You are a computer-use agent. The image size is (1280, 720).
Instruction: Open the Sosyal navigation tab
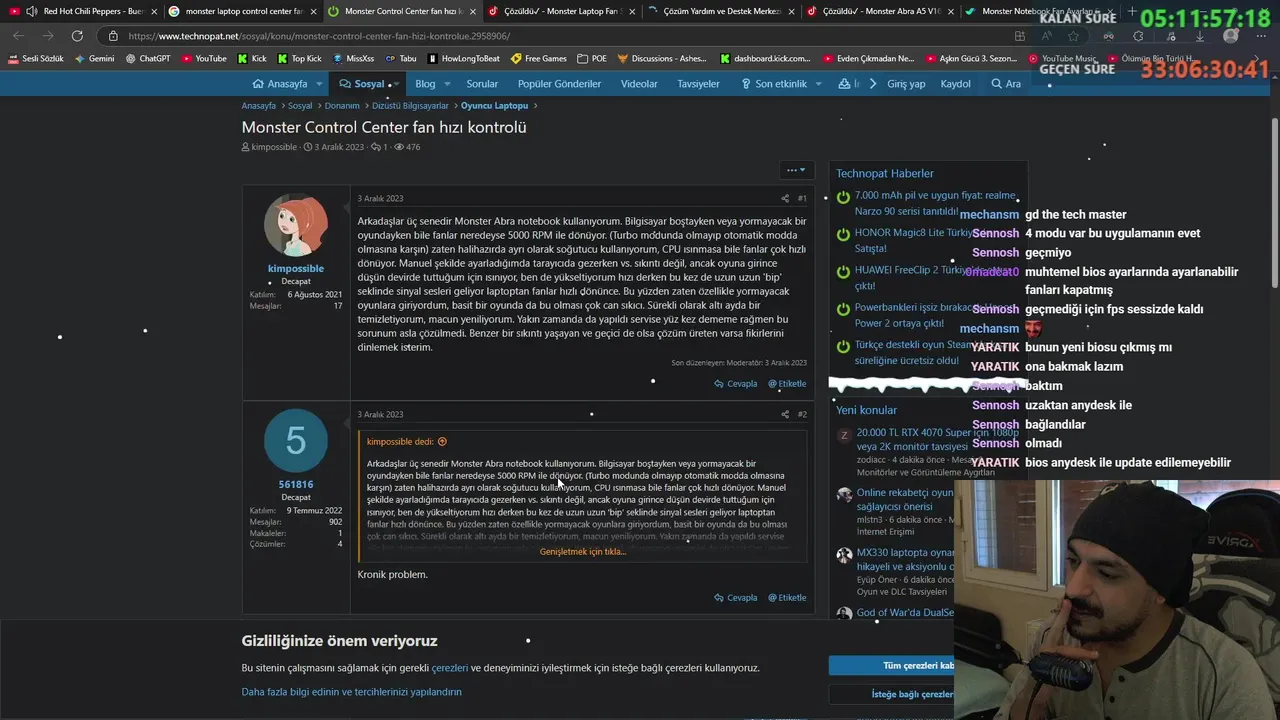click(362, 84)
